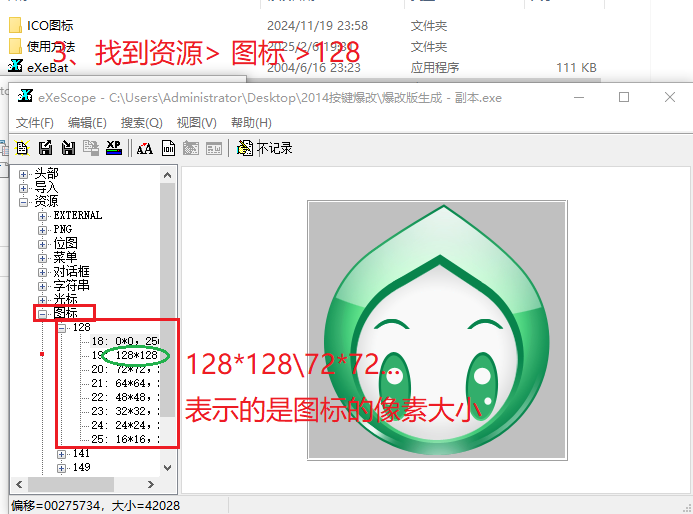
Task: Click the open file toolbar icon
Action: 22,148
